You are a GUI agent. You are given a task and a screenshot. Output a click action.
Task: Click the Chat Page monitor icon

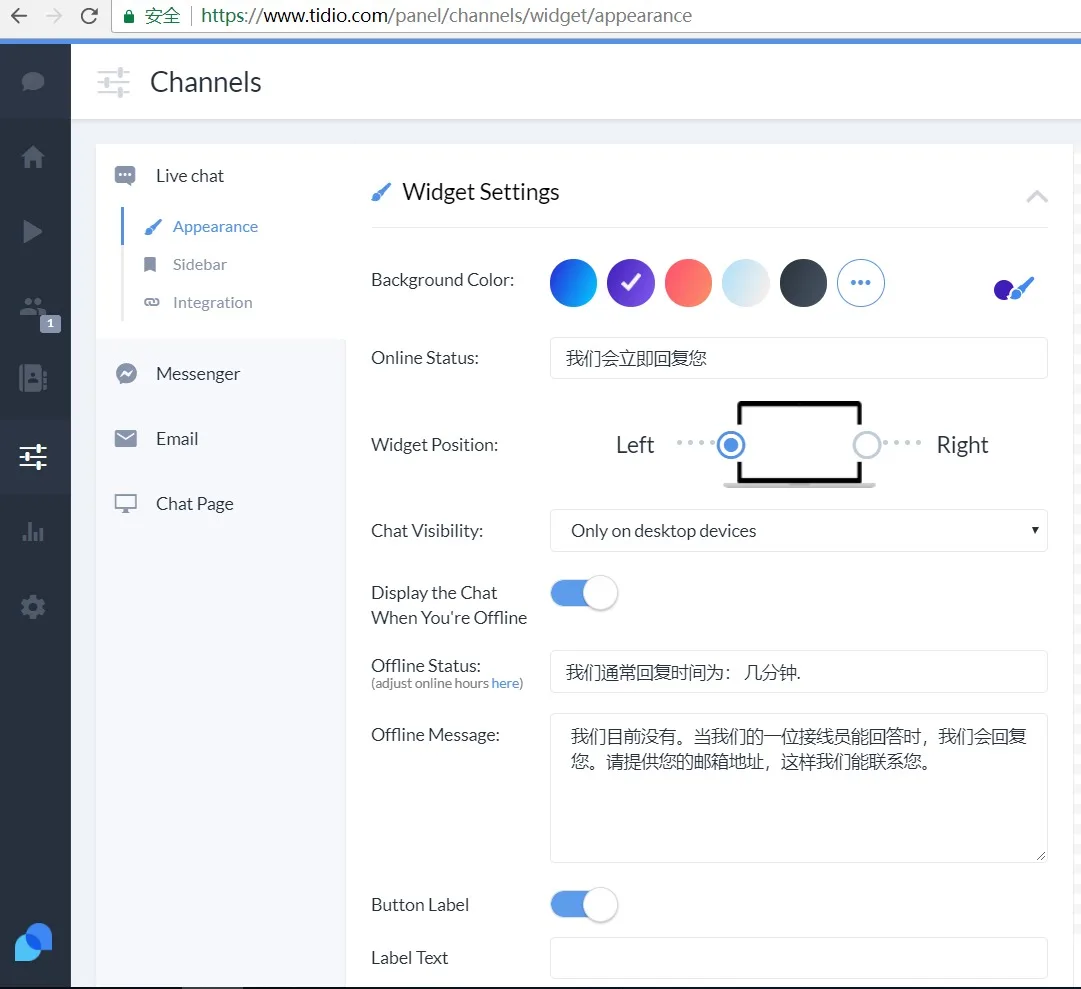(x=125, y=504)
